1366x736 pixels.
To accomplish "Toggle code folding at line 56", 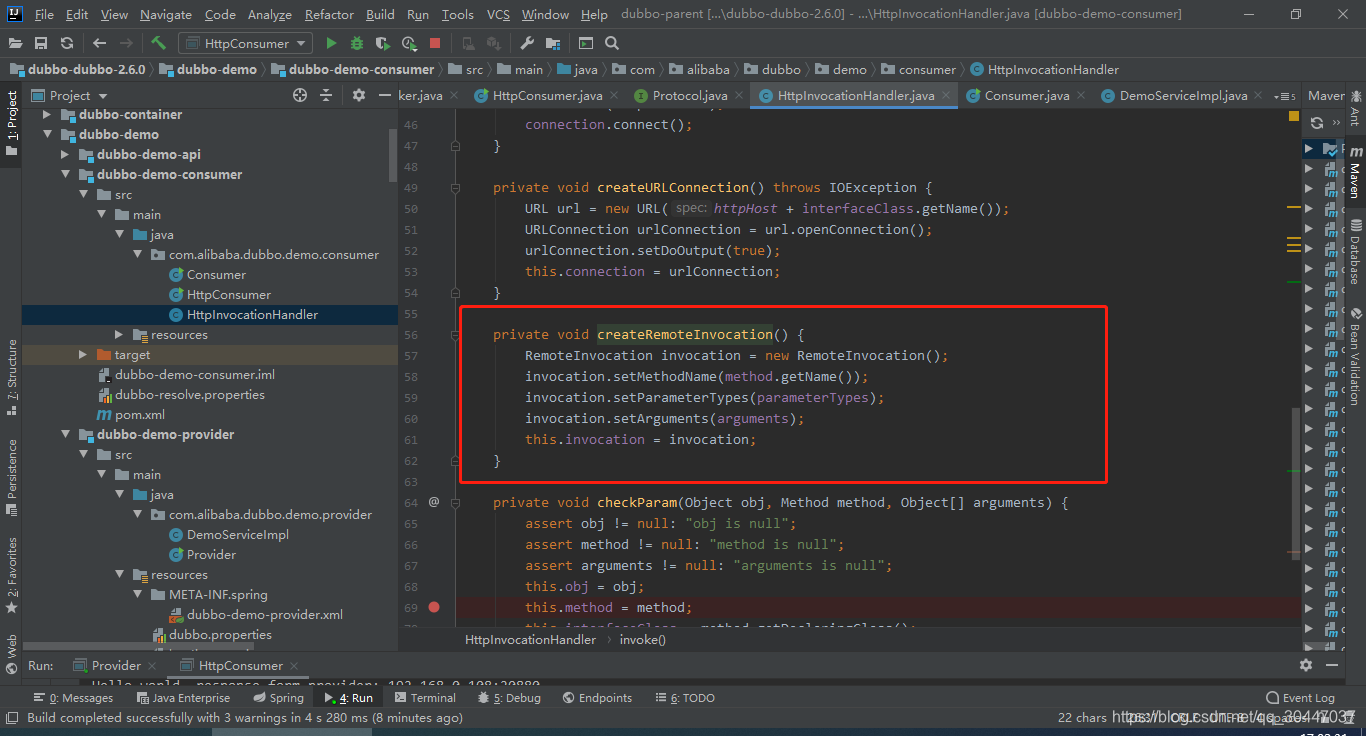I will coord(455,335).
